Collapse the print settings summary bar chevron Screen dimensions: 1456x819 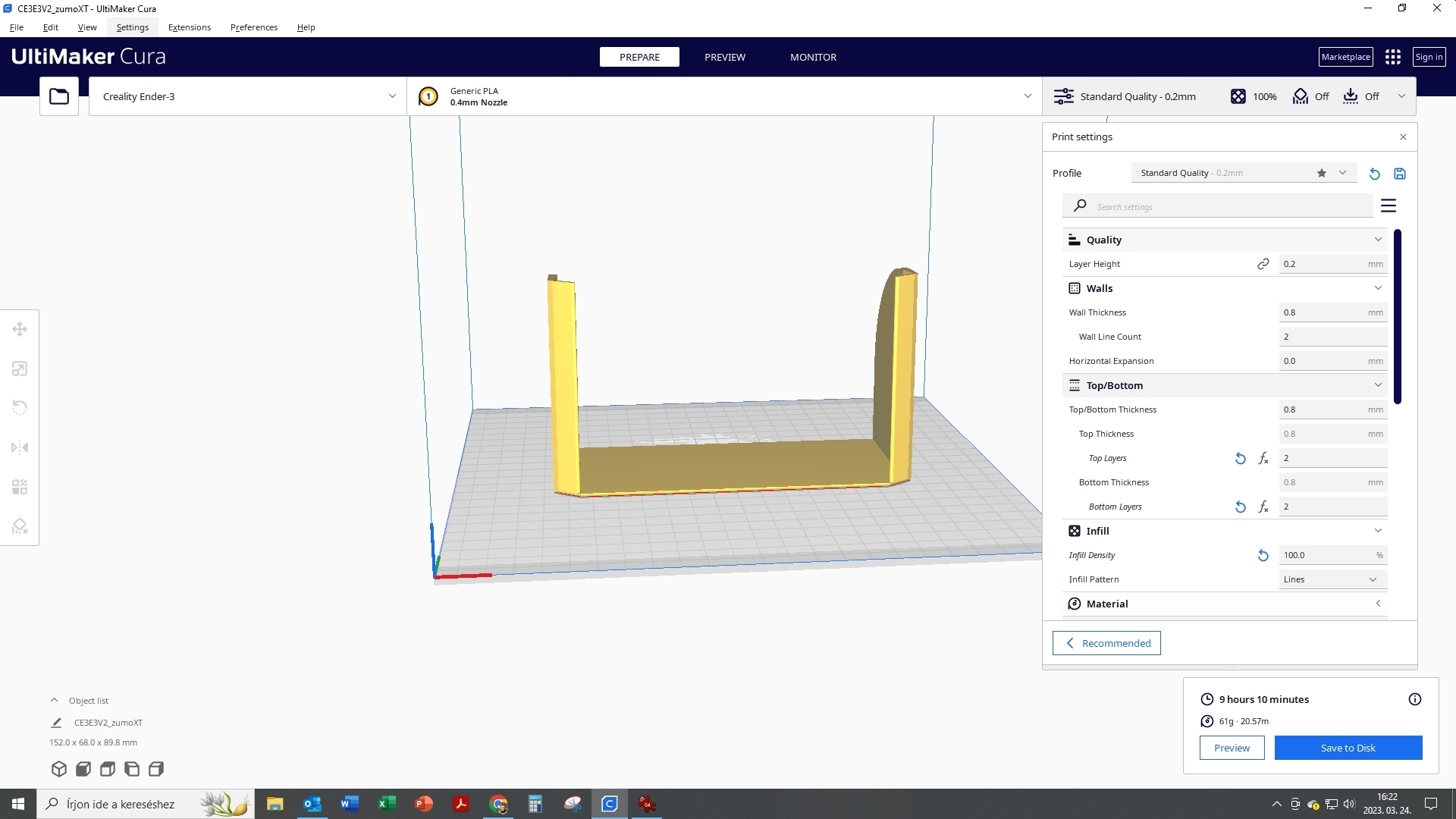[x=1401, y=96]
